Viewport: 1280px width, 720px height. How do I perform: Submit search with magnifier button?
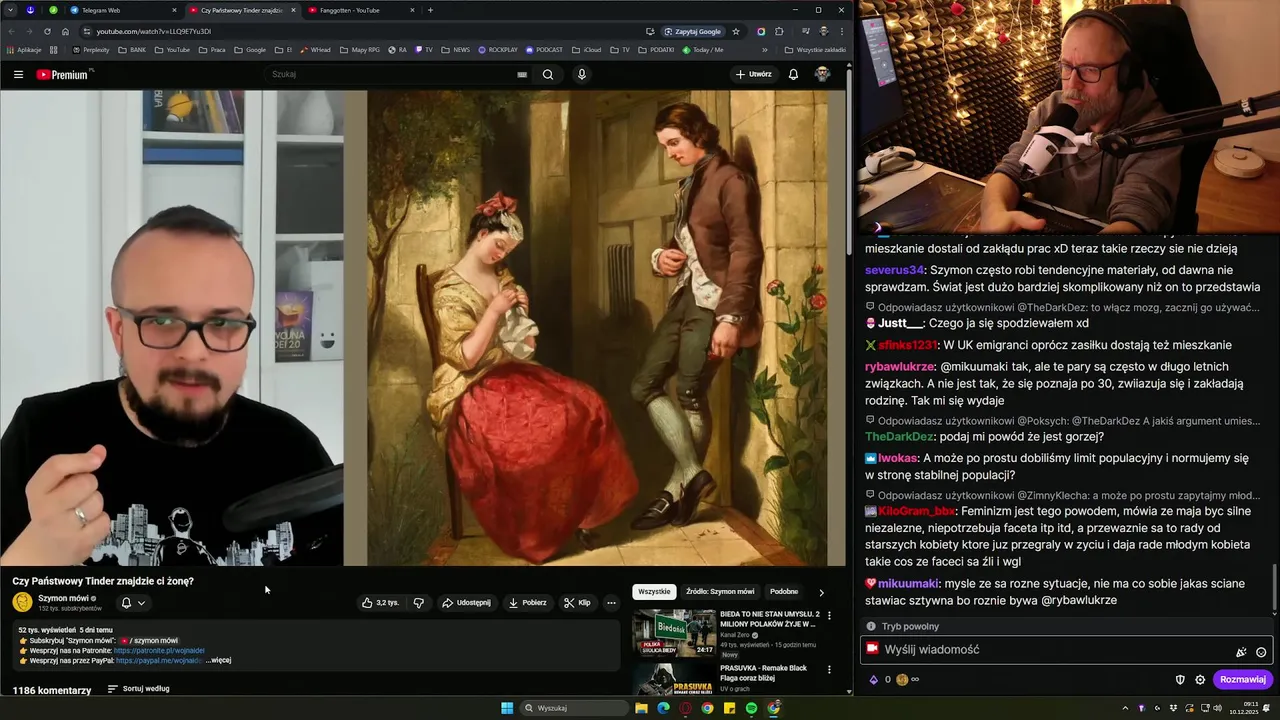click(548, 74)
